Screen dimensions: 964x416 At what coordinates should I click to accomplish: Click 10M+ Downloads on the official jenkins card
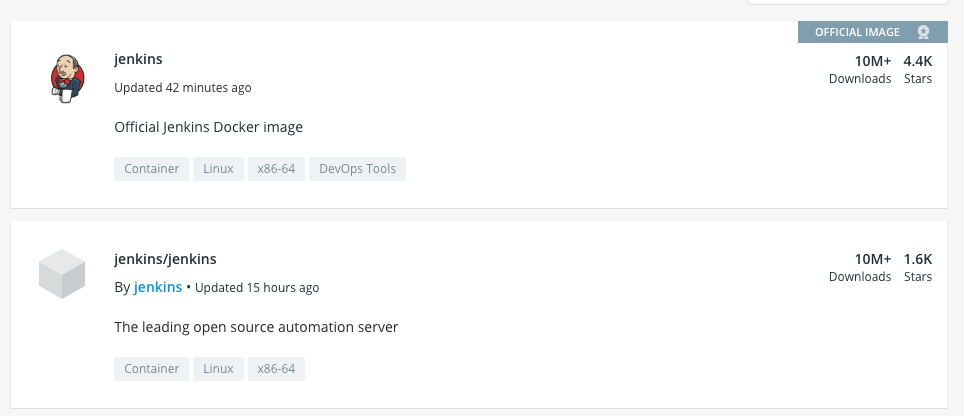click(x=860, y=69)
